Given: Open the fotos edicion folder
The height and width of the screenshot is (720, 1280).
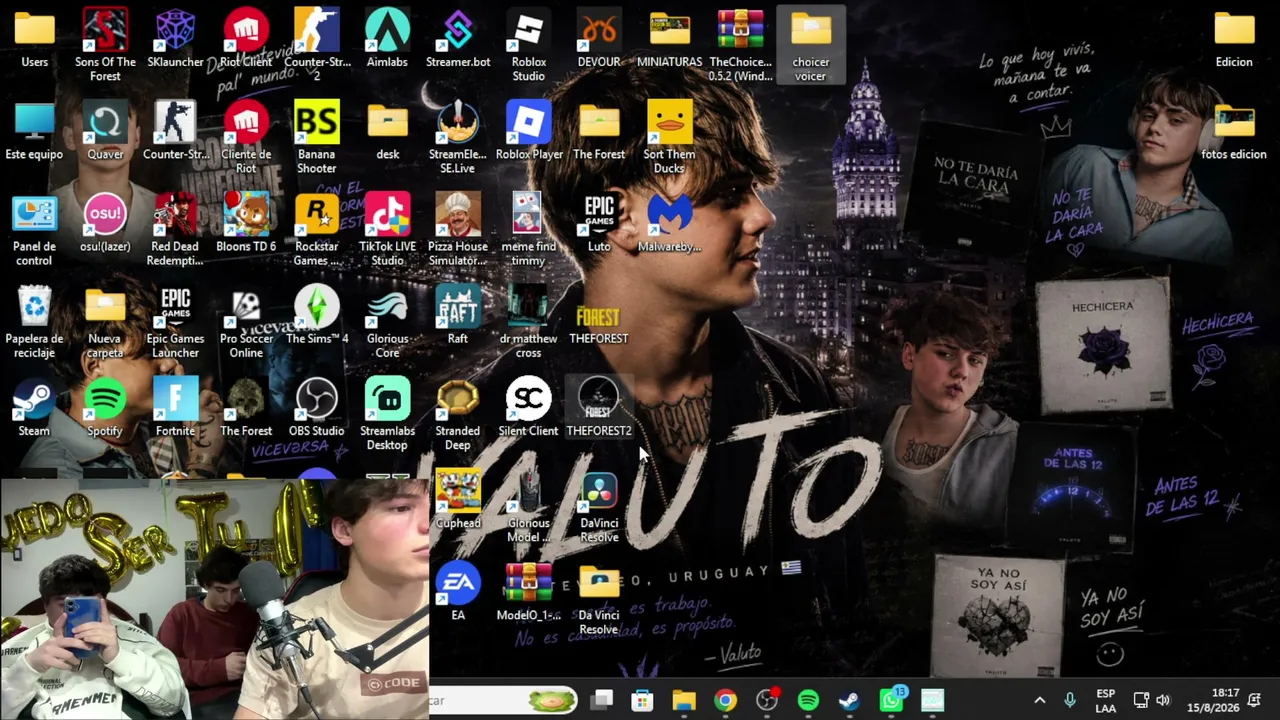Looking at the screenshot, I should pos(1234,132).
